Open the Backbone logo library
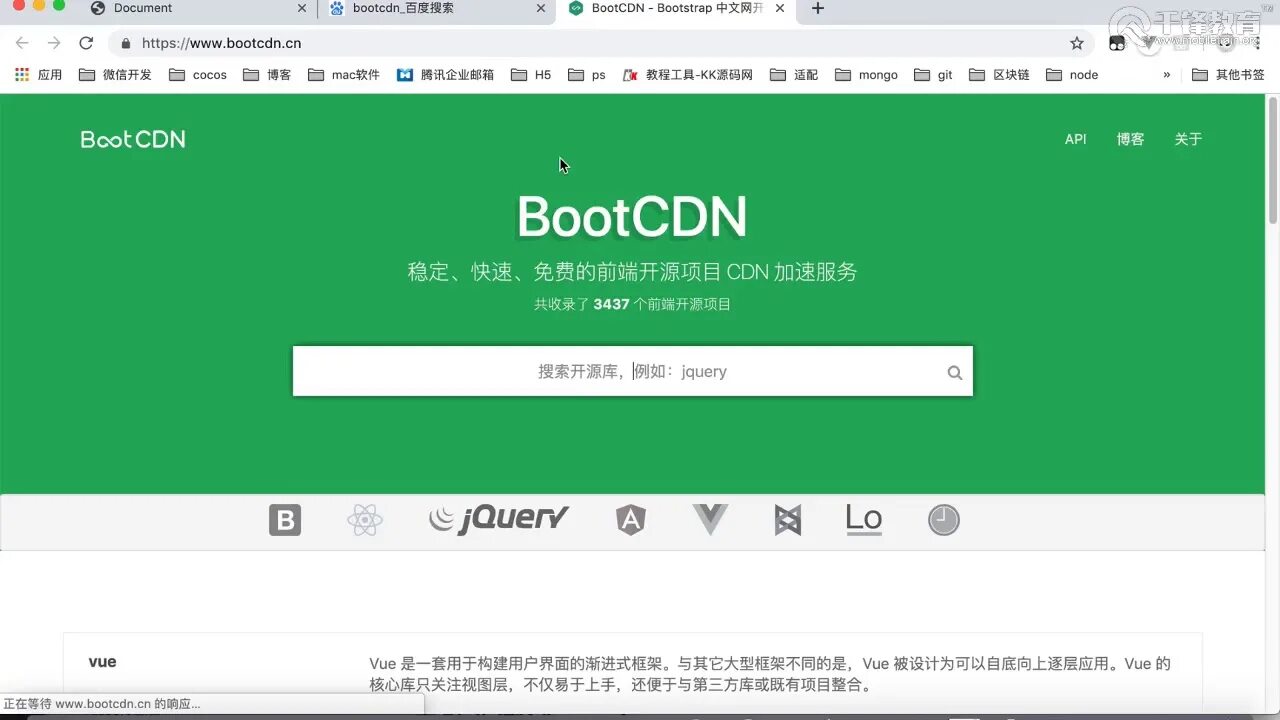Viewport: 1280px width, 720px height. 788,520
